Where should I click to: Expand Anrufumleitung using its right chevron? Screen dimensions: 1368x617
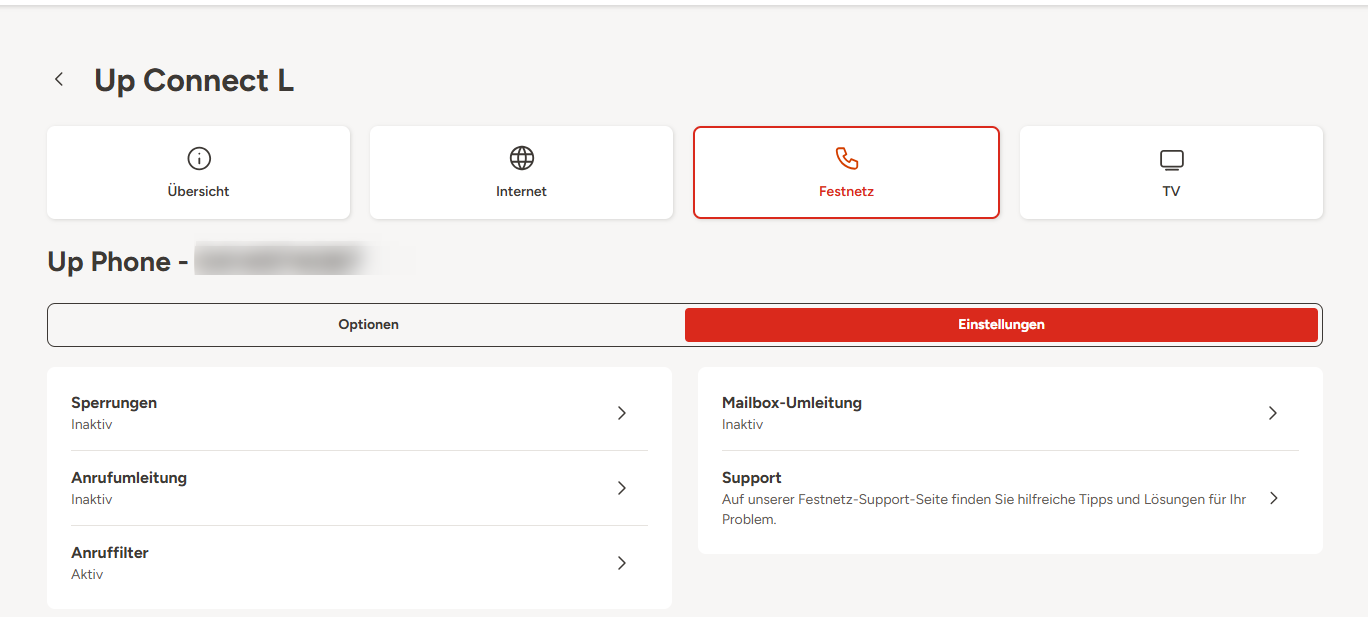click(x=621, y=488)
